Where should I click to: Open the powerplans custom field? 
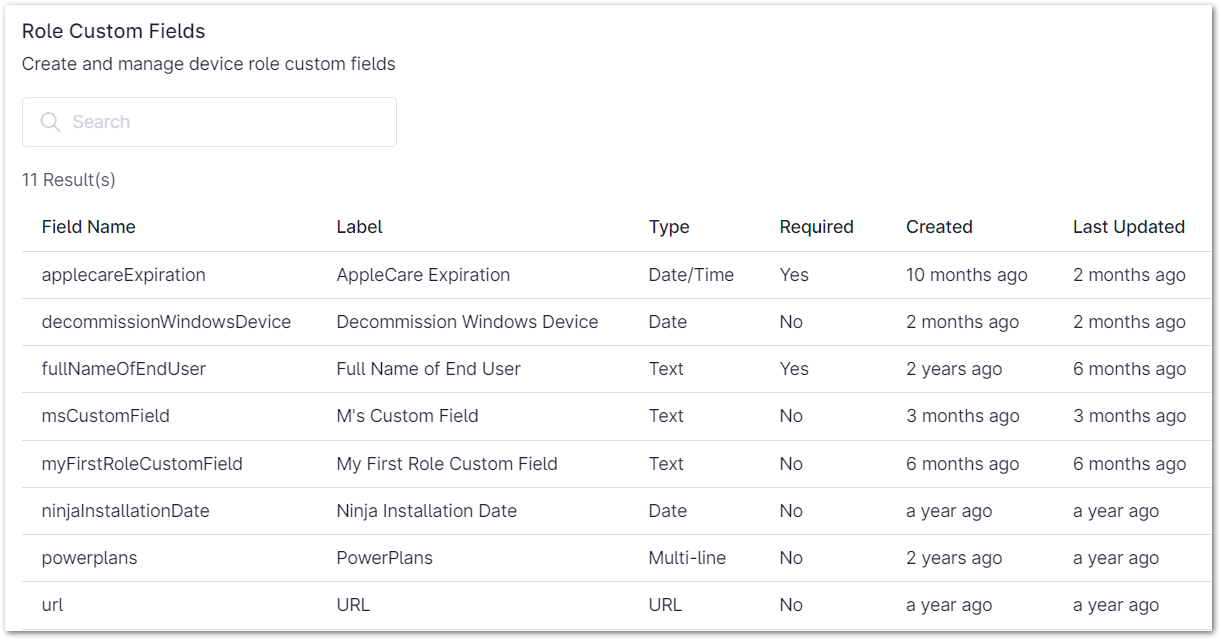click(x=89, y=557)
